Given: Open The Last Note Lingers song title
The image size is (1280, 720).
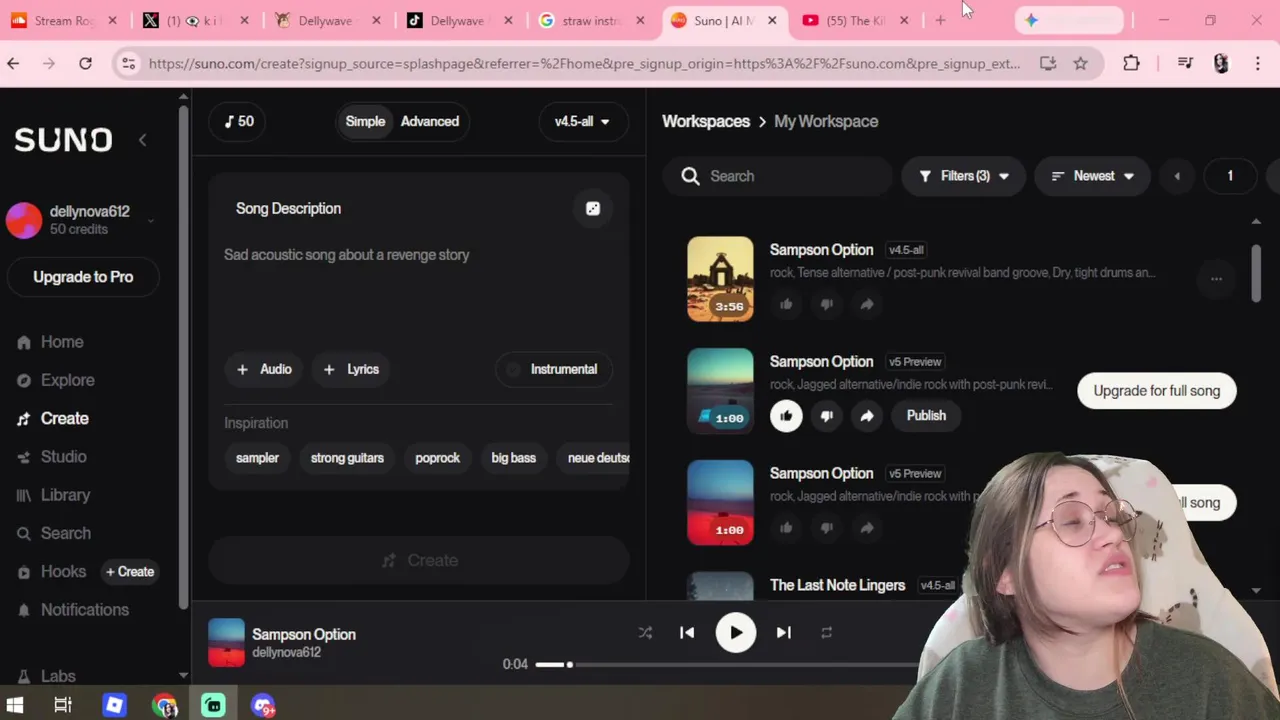Looking at the screenshot, I should point(837,585).
